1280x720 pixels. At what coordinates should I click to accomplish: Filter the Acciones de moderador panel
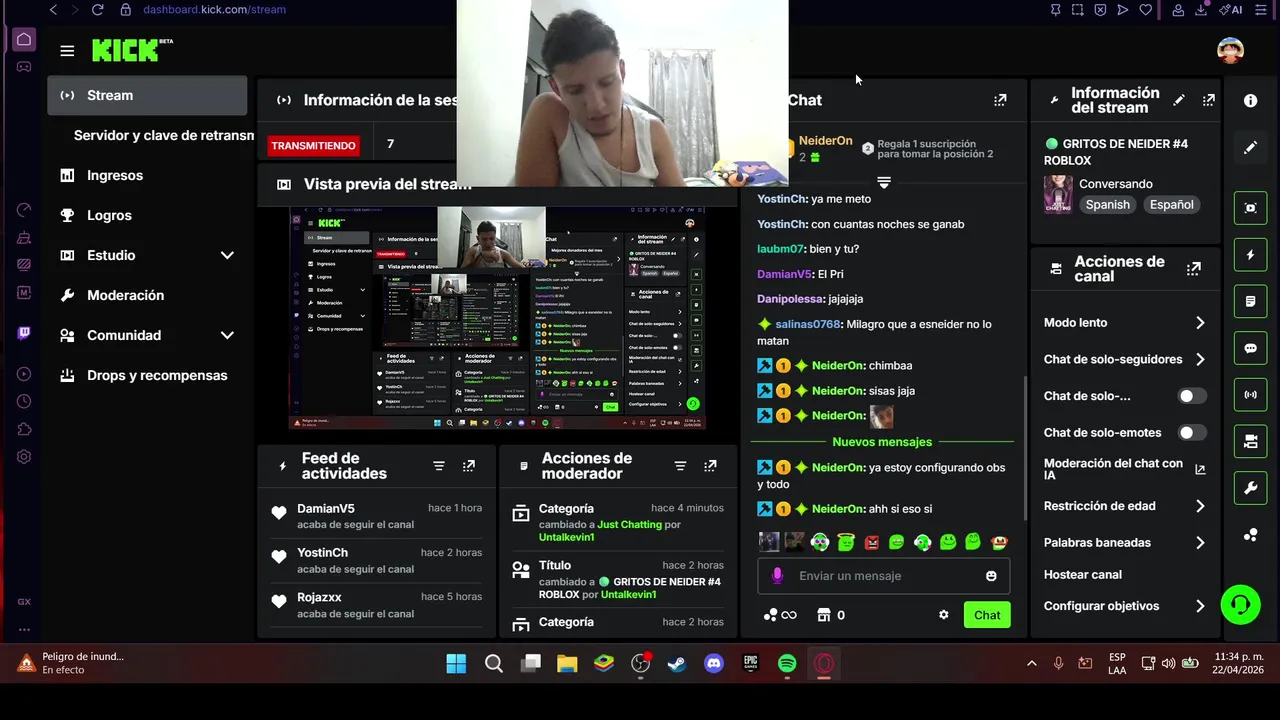(x=680, y=466)
